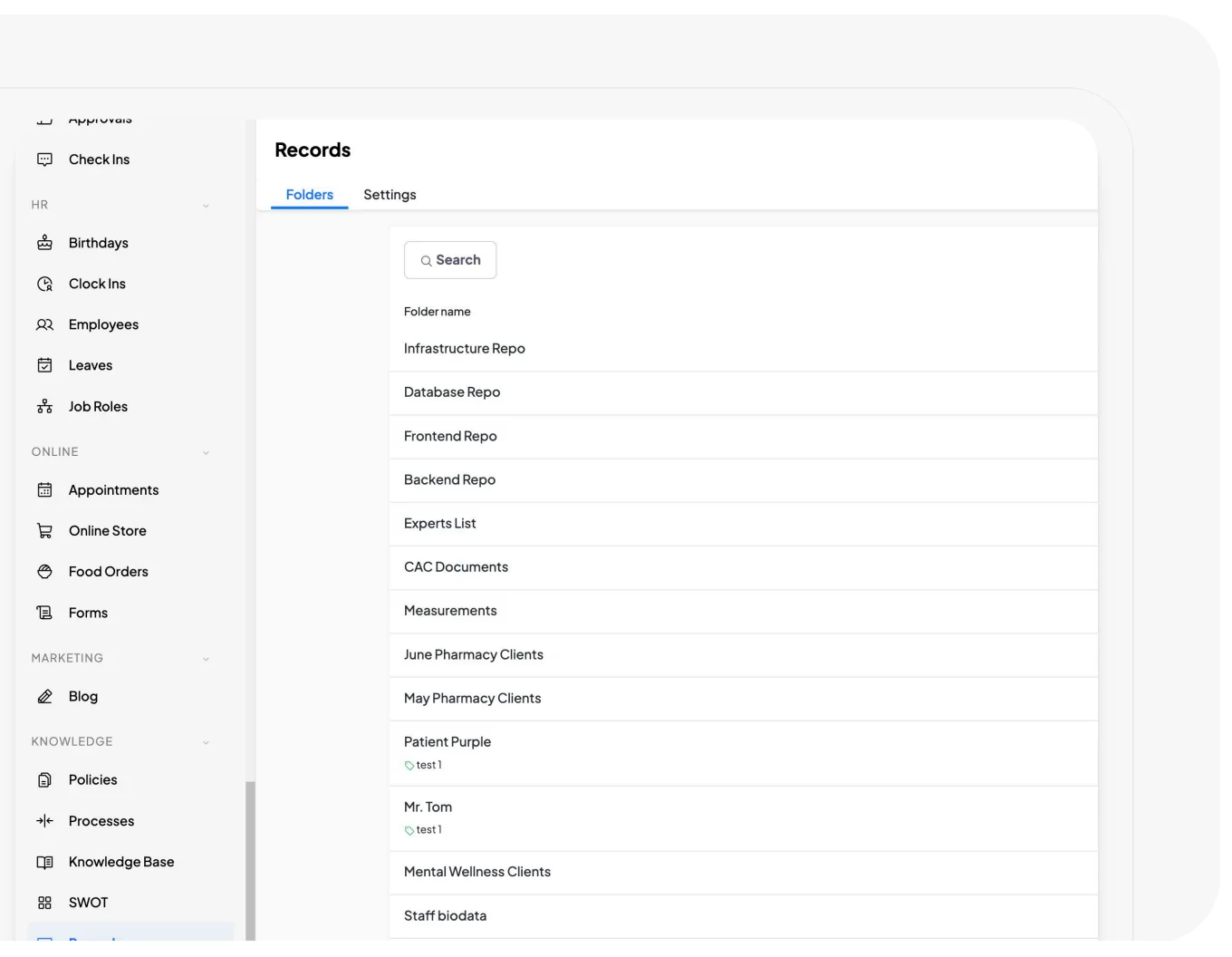Click the Processes icon
Image resolution: width=1232 pixels, height=957 pixels.
(44, 821)
